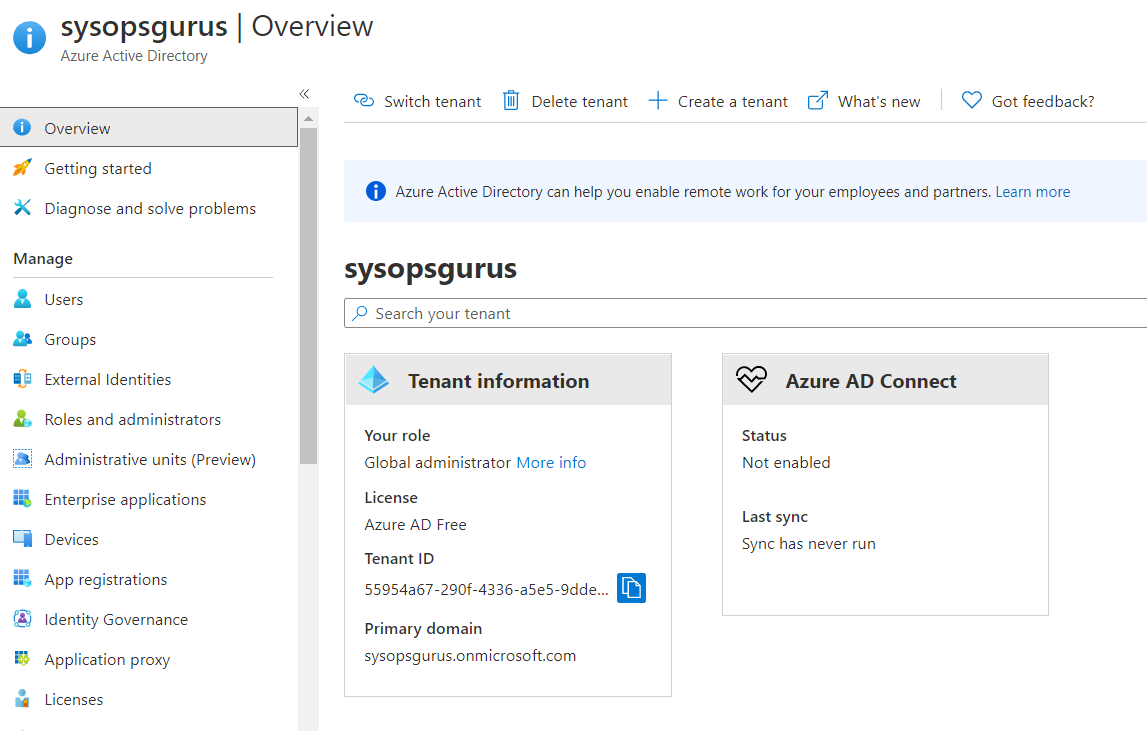Click the large info icon beside page title
The height and width of the screenshot is (731, 1147).
click(29, 37)
